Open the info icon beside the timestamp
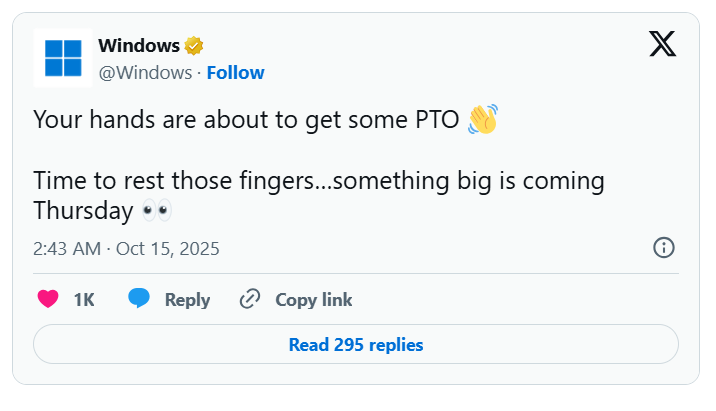Screen dimensions: 716x411 tap(664, 248)
